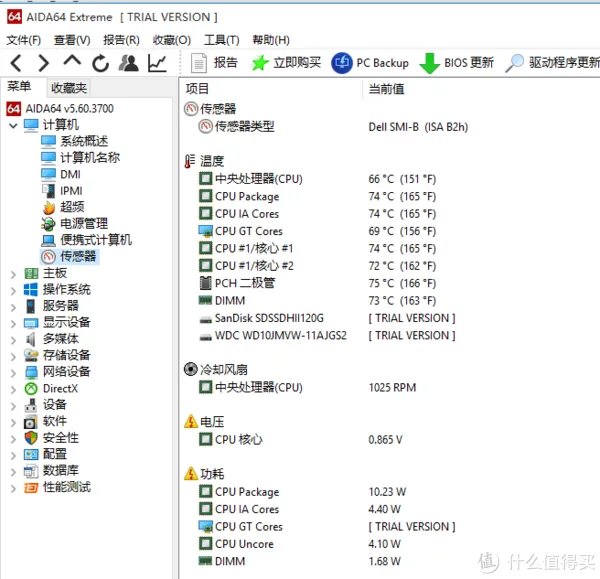Go forward with the right arrow toolbar icon
Image resolution: width=600 pixels, height=579 pixels.
click(x=44, y=63)
